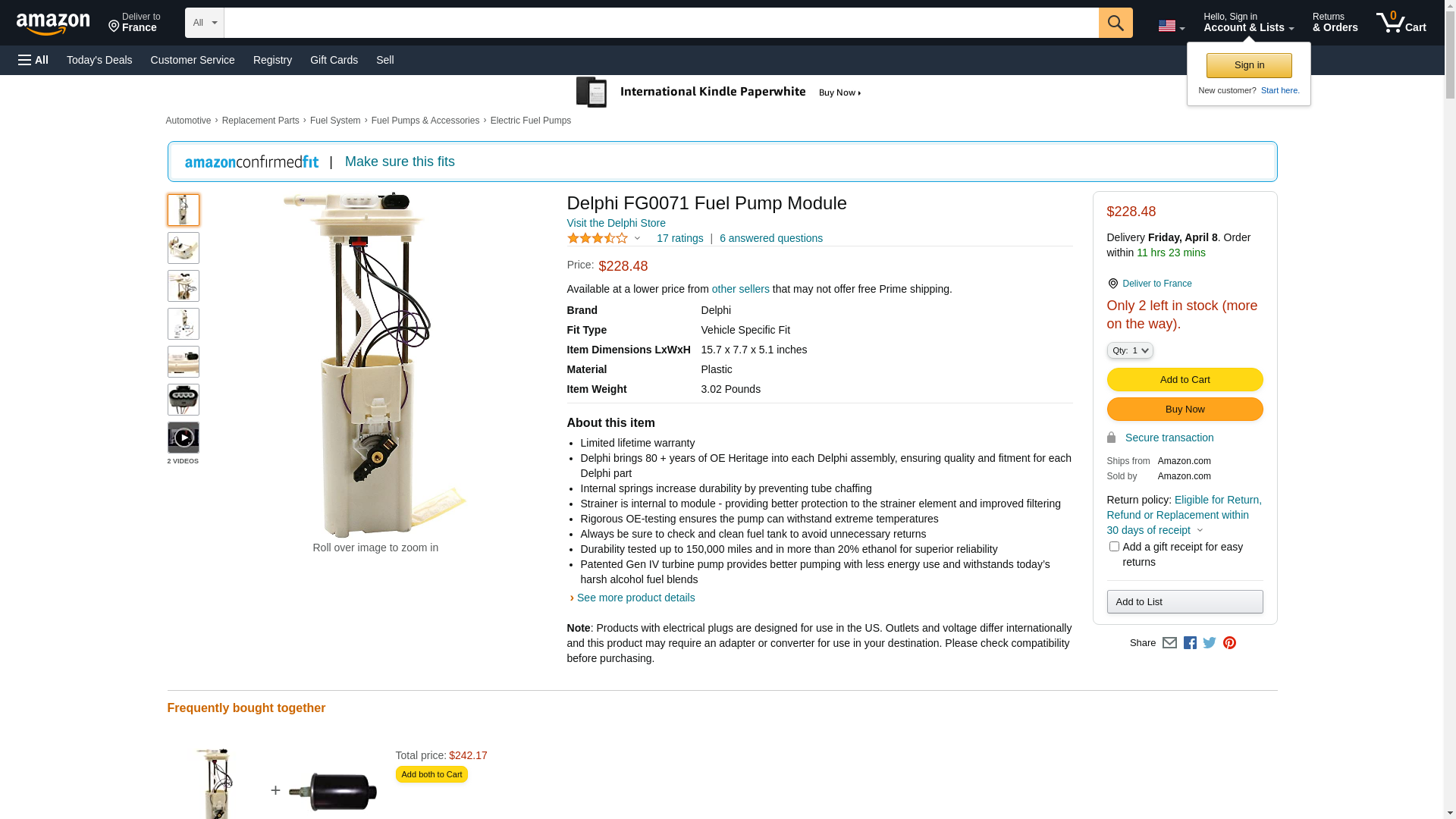The image size is (1456, 819).
Task: Expand the search category All dropdown
Action: (x=205, y=23)
